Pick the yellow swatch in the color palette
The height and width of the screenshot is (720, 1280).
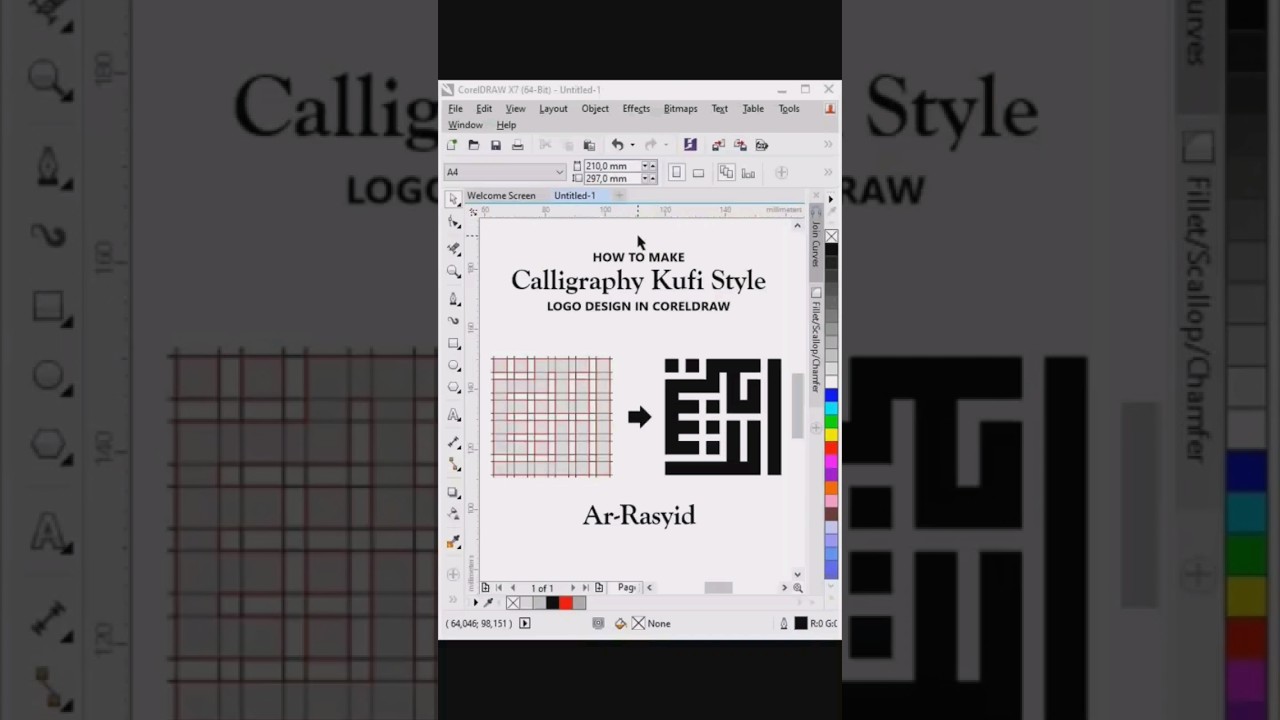pos(831,437)
